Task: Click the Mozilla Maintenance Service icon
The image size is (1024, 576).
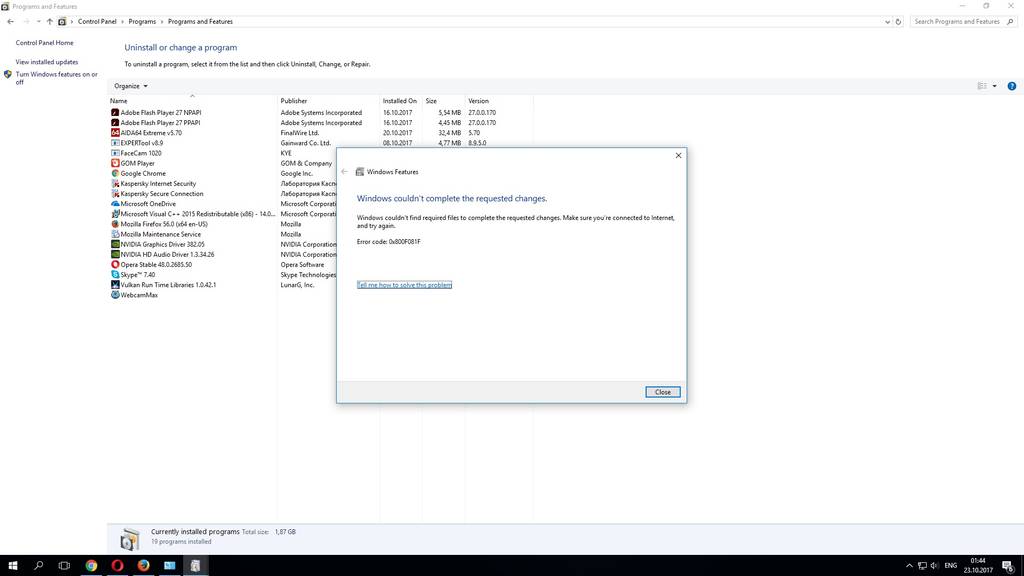Action: (115, 234)
